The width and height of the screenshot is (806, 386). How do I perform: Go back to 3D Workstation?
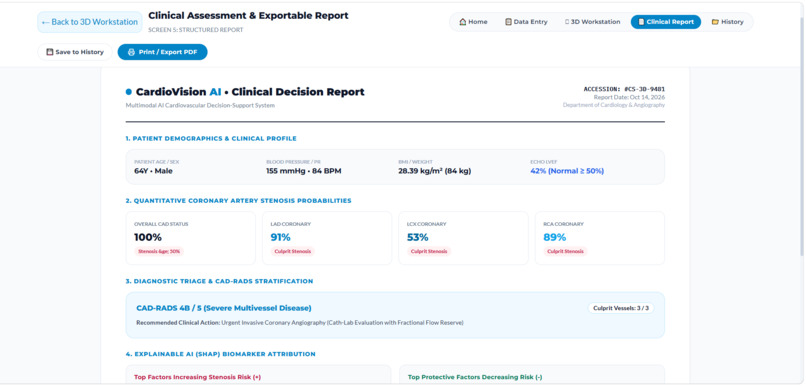pos(90,22)
